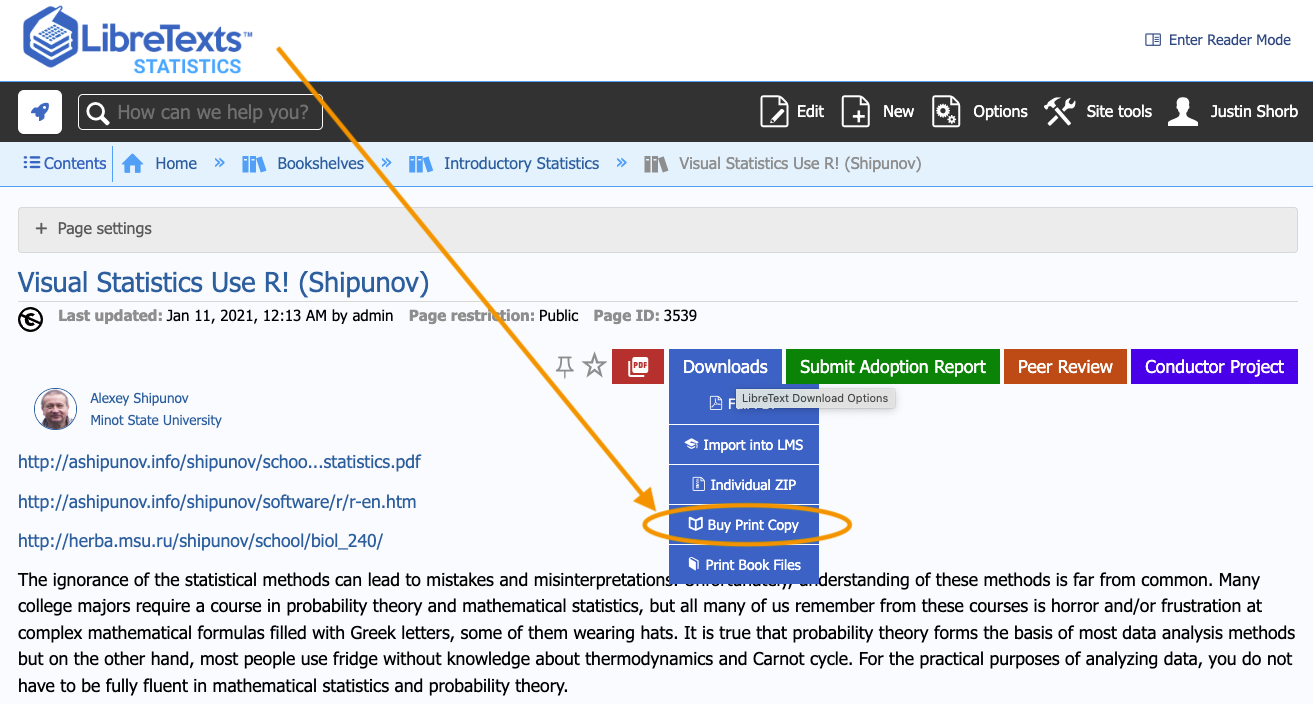Click the Home house icon in breadcrumbs
Image resolution: width=1313 pixels, height=704 pixels.
pyautogui.click(x=133, y=164)
